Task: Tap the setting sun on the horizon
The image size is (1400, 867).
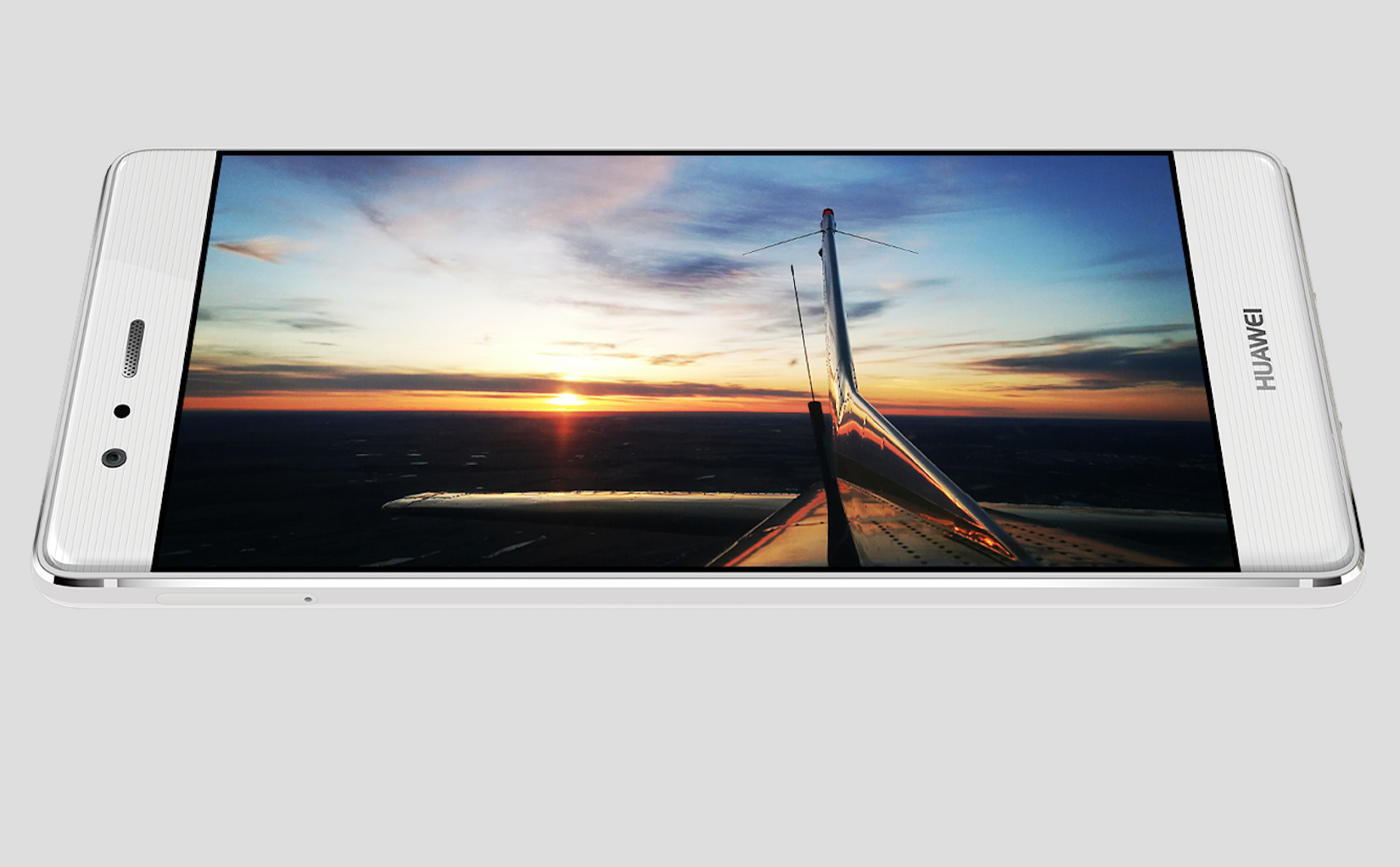Action: pyautogui.click(x=567, y=399)
